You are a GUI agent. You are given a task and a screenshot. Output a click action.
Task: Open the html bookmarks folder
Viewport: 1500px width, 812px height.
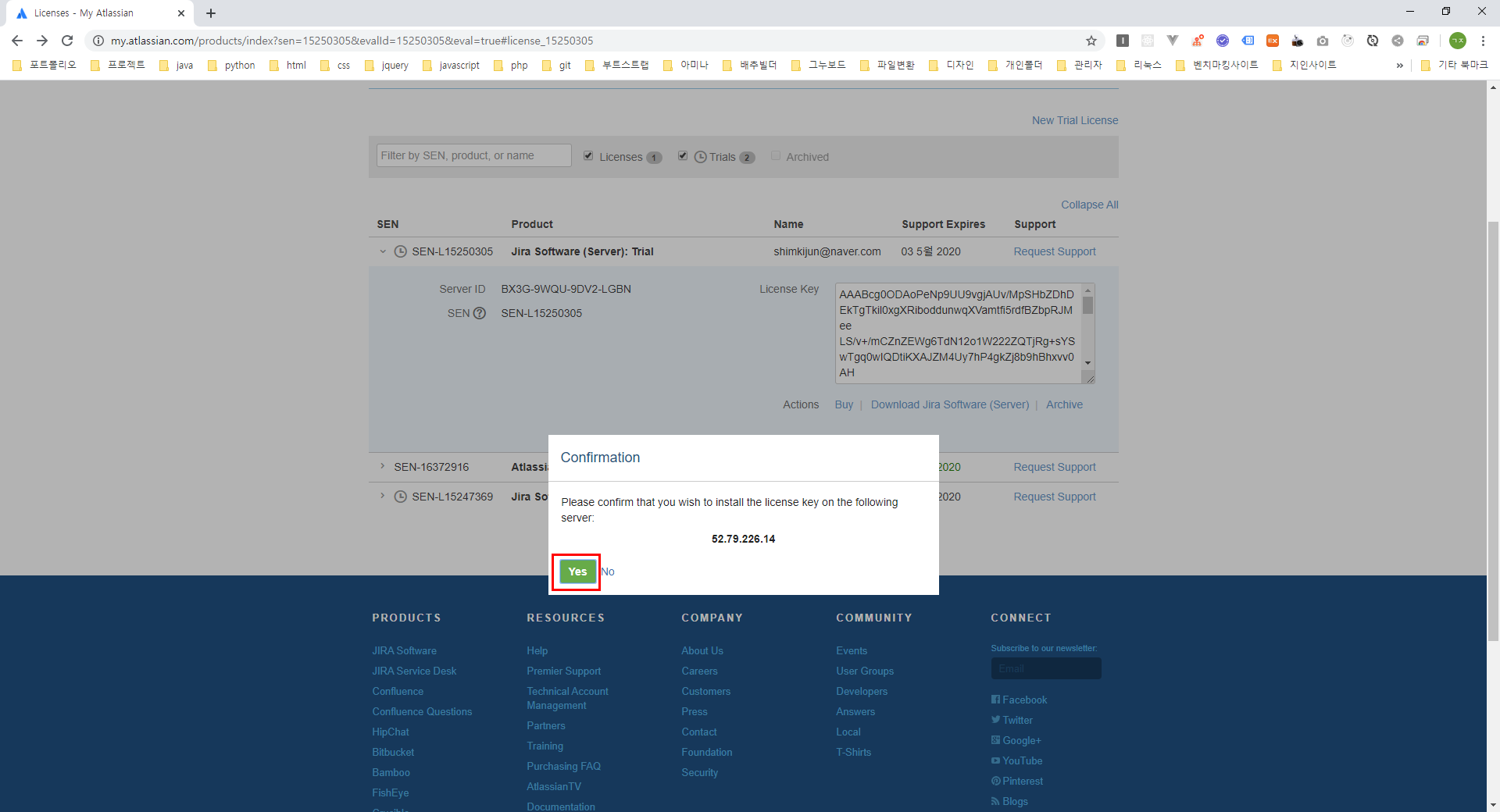click(287, 66)
